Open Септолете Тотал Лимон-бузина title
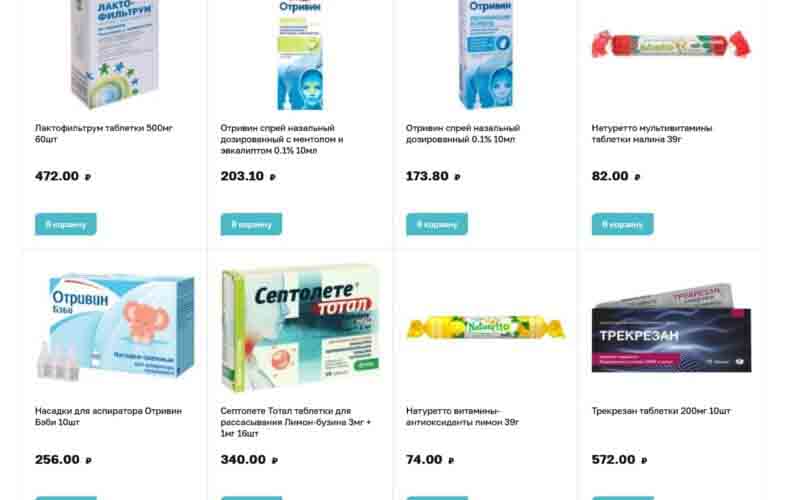The height and width of the screenshot is (500, 800). [296, 422]
